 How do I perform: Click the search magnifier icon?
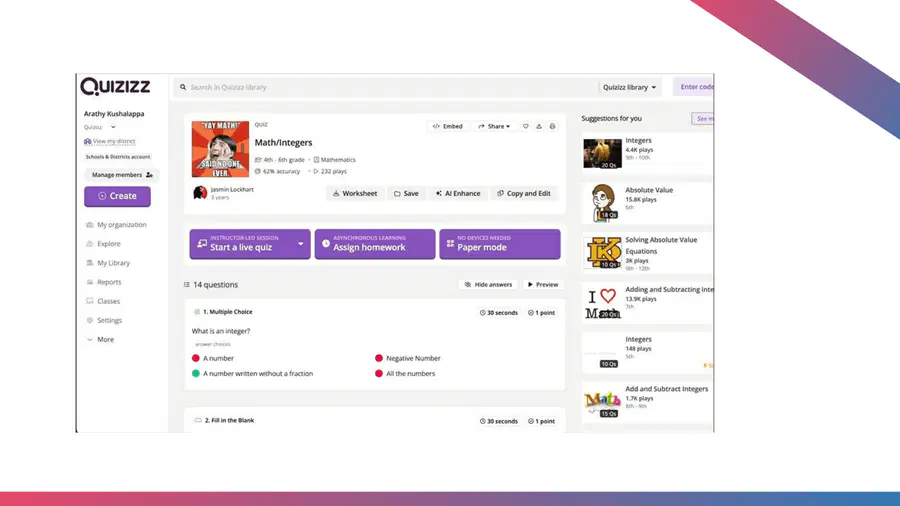pos(183,87)
